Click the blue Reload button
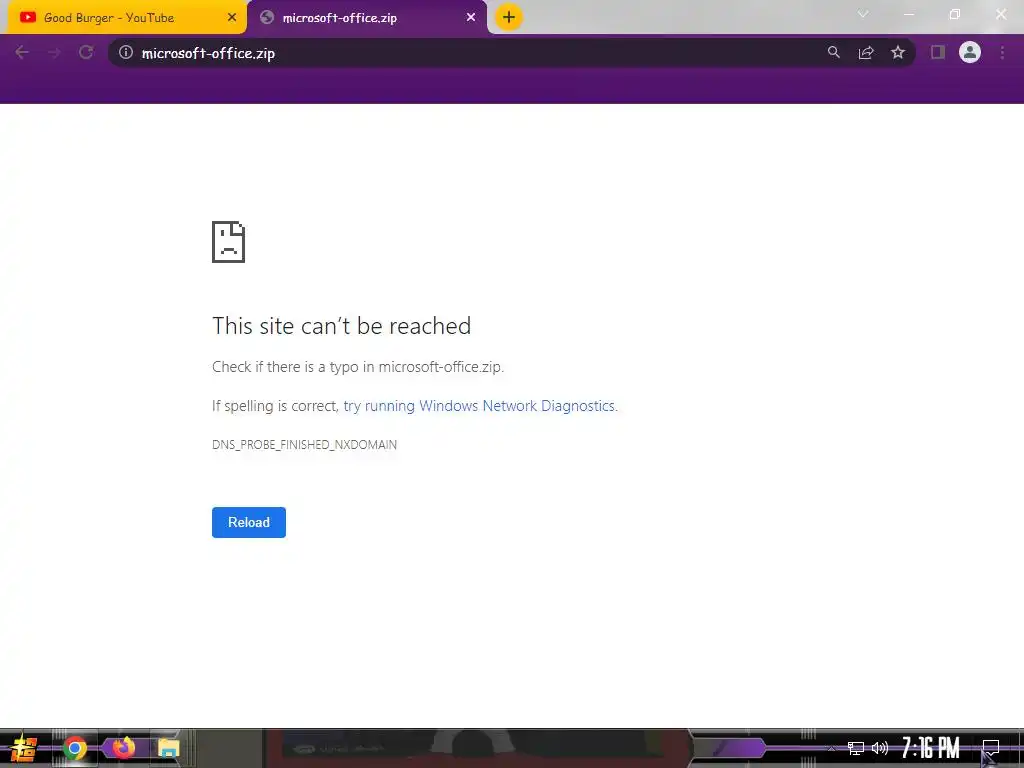The height and width of the screenshot is (768, 1024). pos(249,522)
